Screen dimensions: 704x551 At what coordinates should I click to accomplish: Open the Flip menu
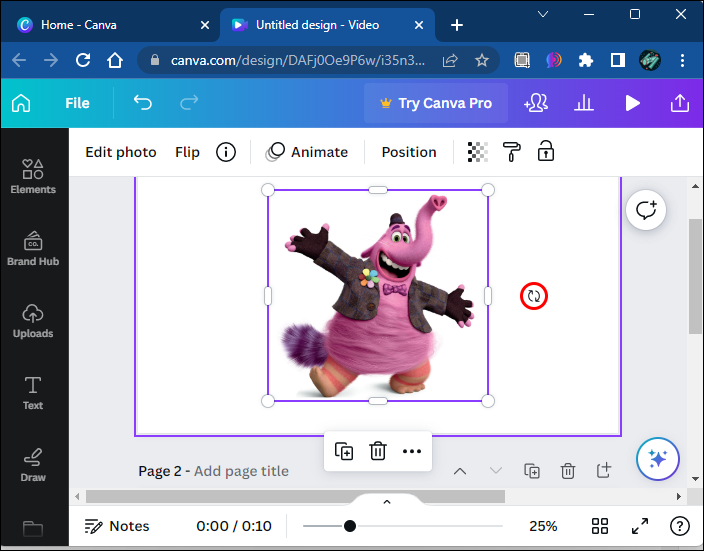click(x=187, y=152)
